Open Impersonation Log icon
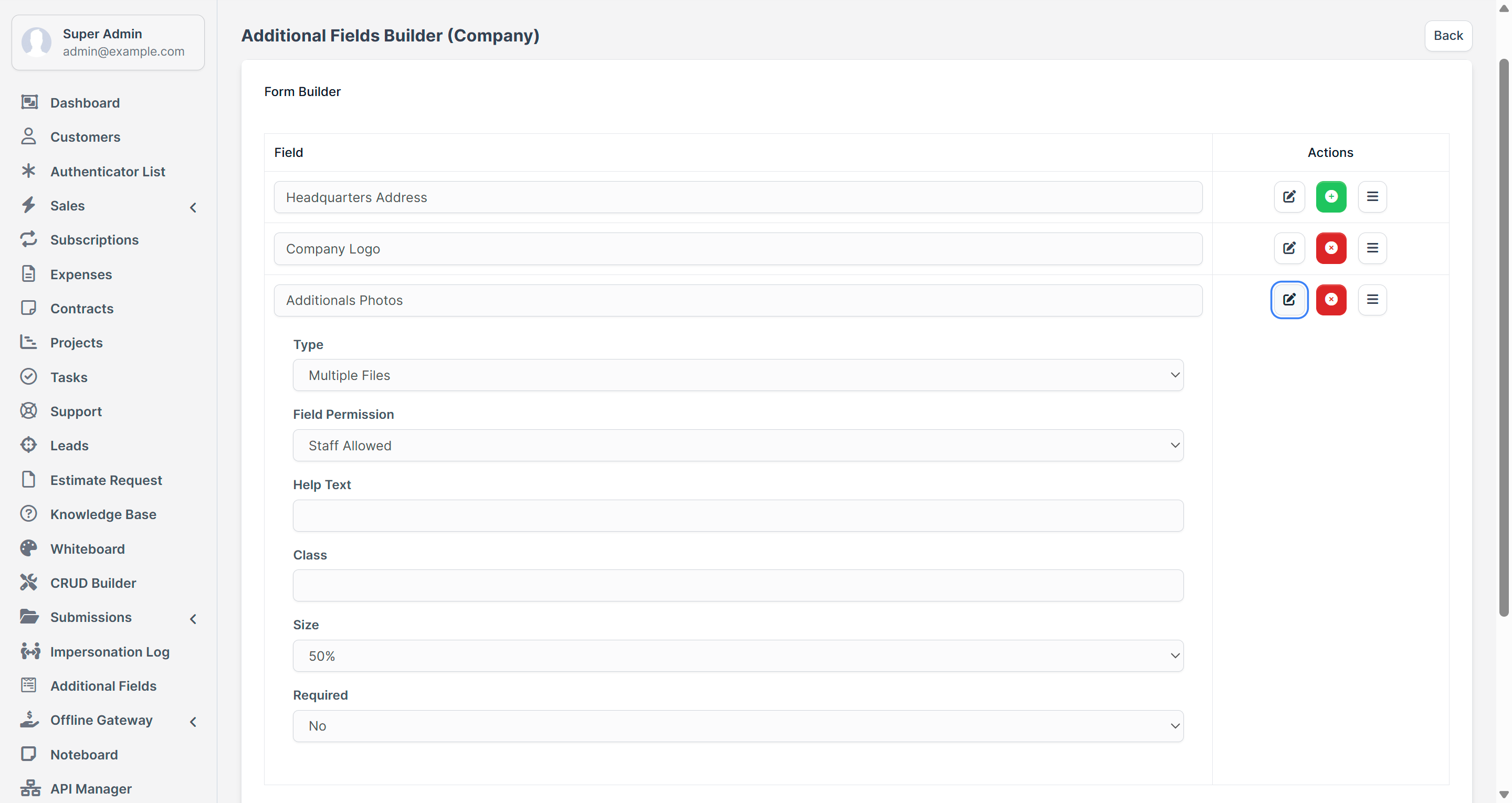The image size is (1512, 803). 30,651
